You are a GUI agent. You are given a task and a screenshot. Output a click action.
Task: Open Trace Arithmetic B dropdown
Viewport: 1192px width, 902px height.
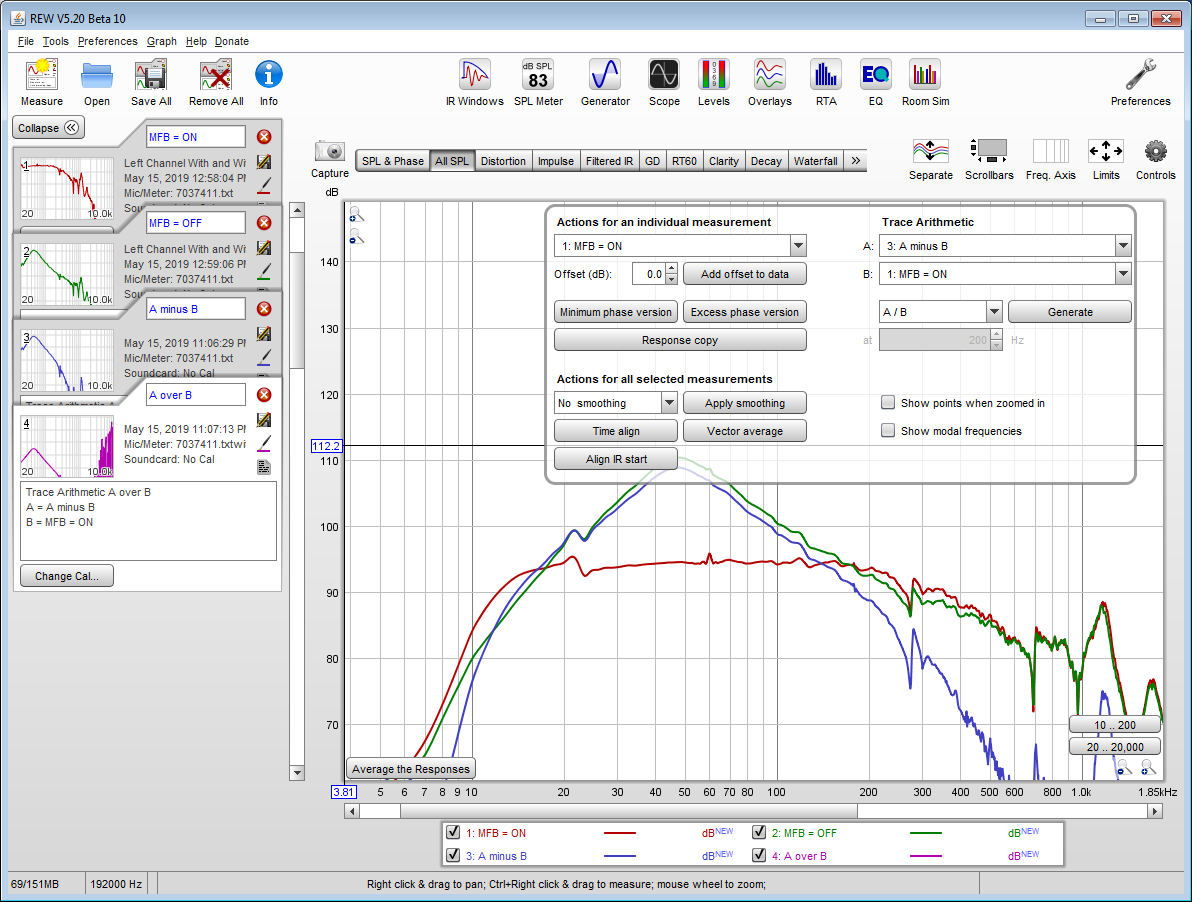(x=1123, y=274)
